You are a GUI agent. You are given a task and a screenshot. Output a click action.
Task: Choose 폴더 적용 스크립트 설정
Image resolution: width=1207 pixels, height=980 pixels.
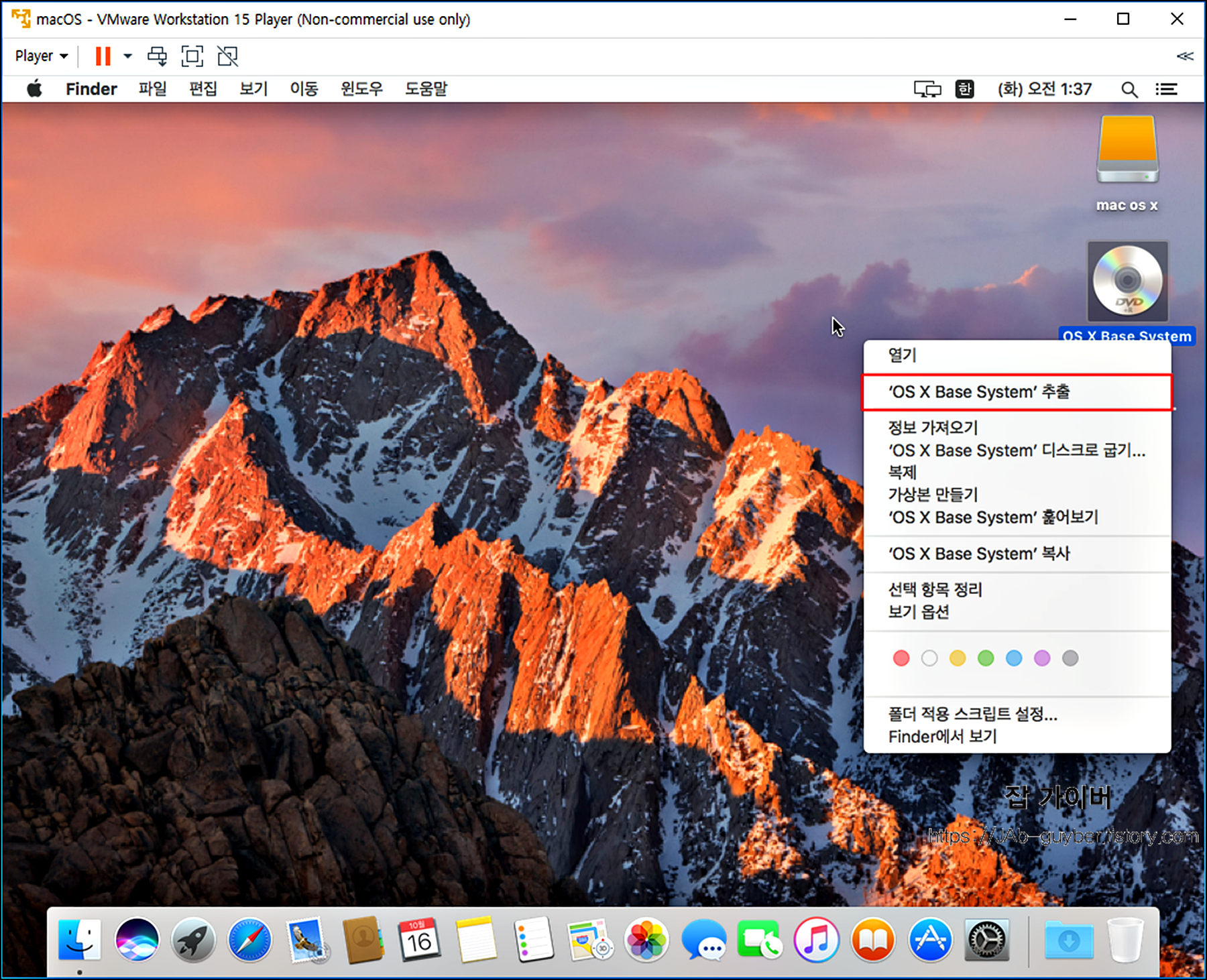1017,715
